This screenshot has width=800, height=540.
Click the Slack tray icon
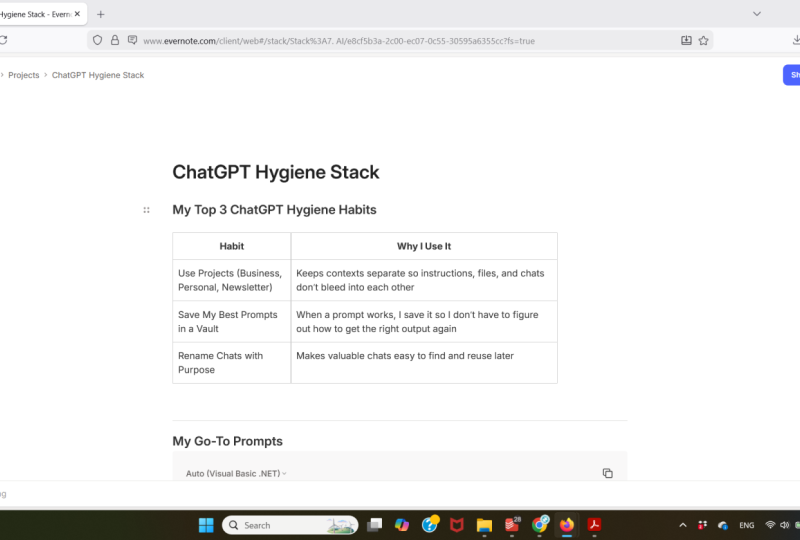pos(703,525)
